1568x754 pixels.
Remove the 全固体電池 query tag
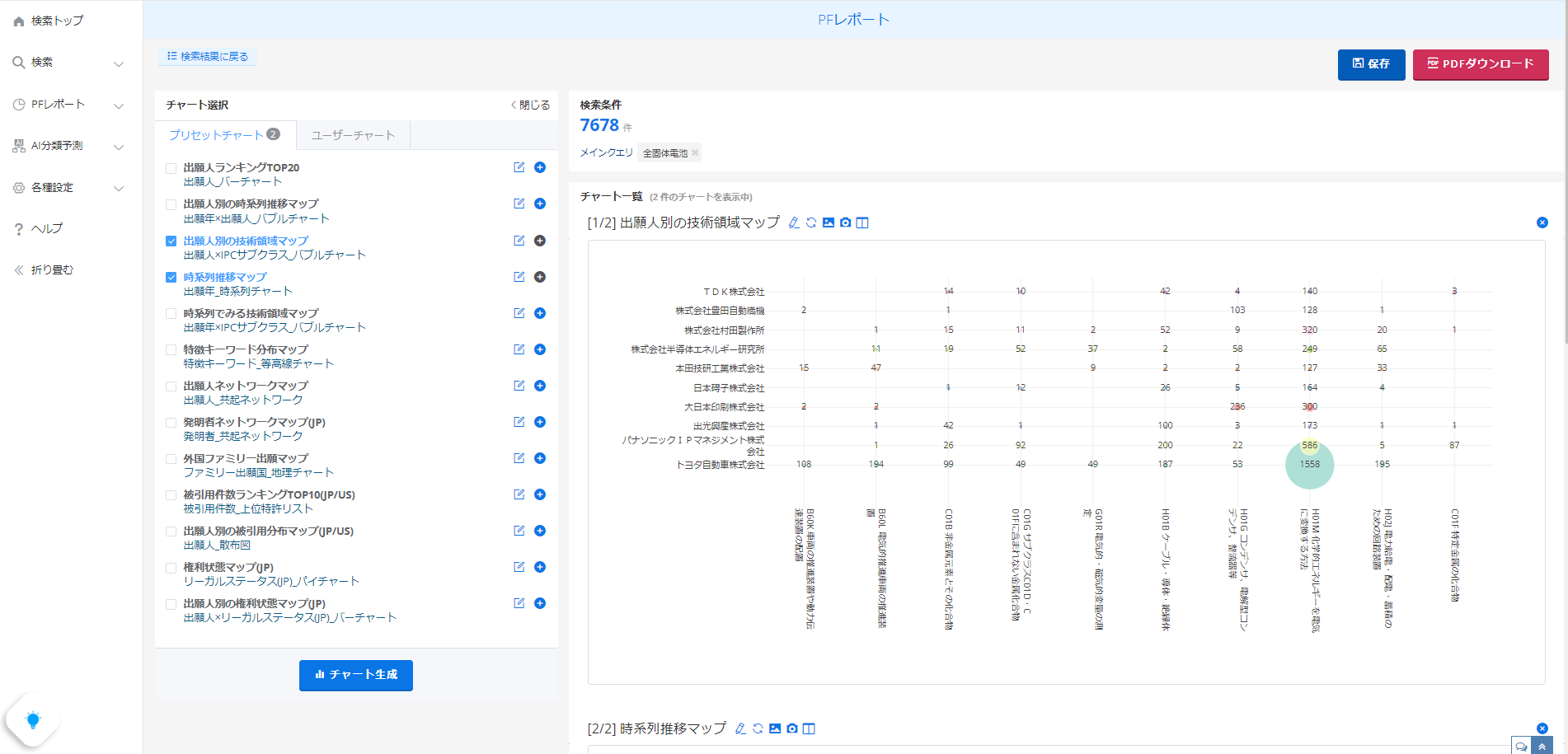695,153
